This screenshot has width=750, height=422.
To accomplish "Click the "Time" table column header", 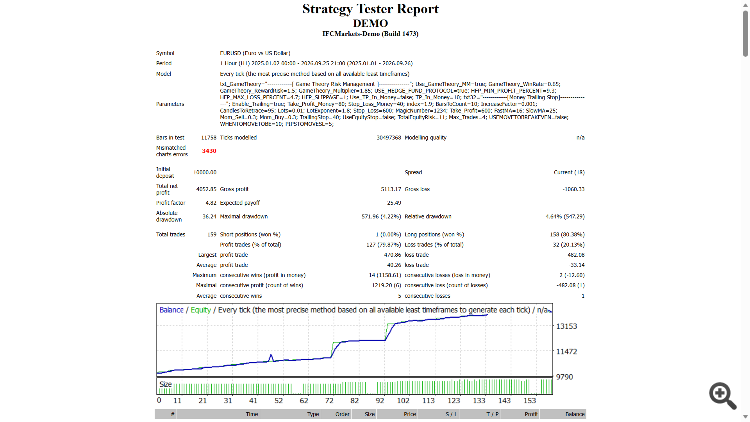I will 252,414.
